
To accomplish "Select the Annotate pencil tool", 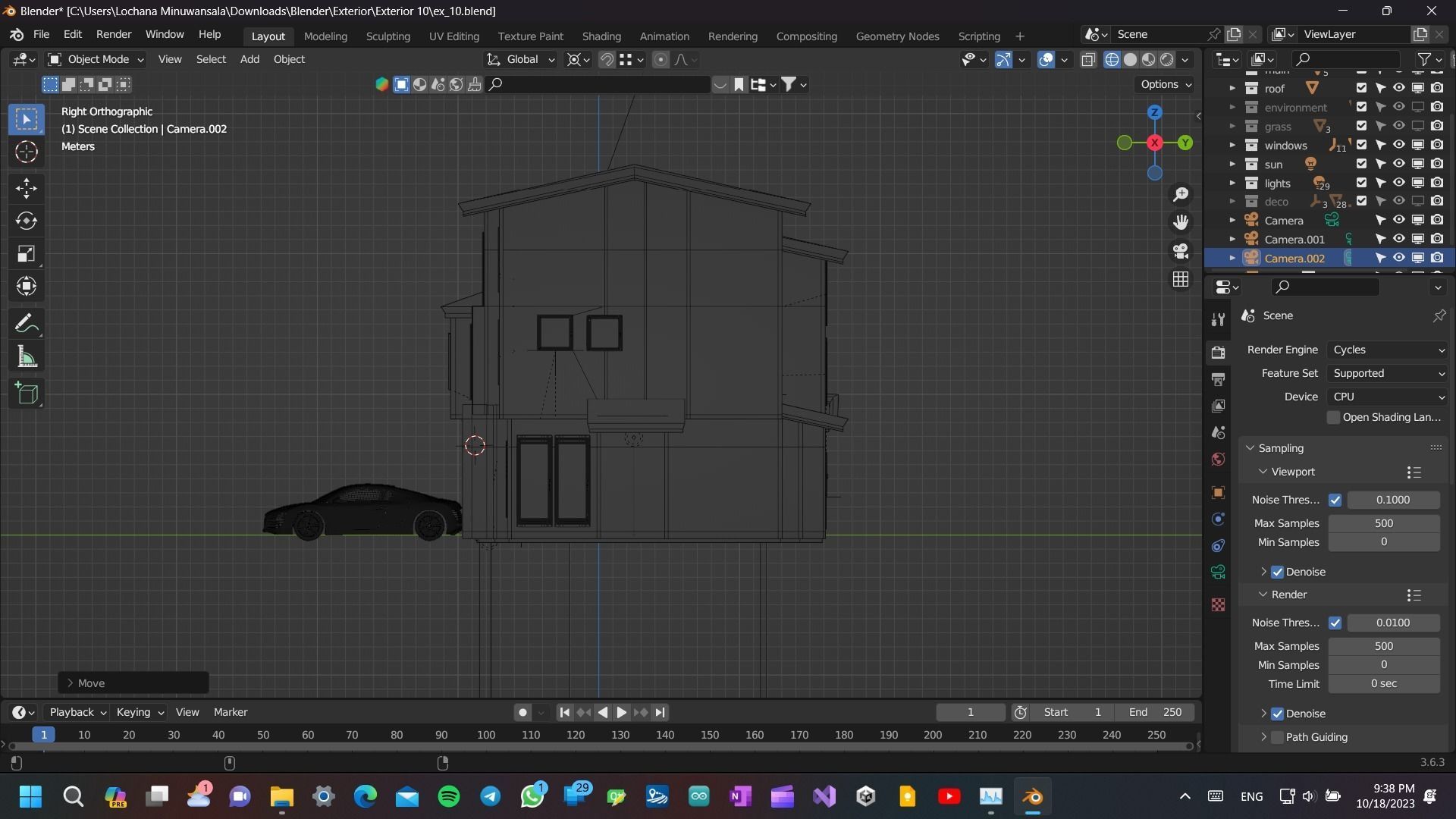I will point(27,324).
